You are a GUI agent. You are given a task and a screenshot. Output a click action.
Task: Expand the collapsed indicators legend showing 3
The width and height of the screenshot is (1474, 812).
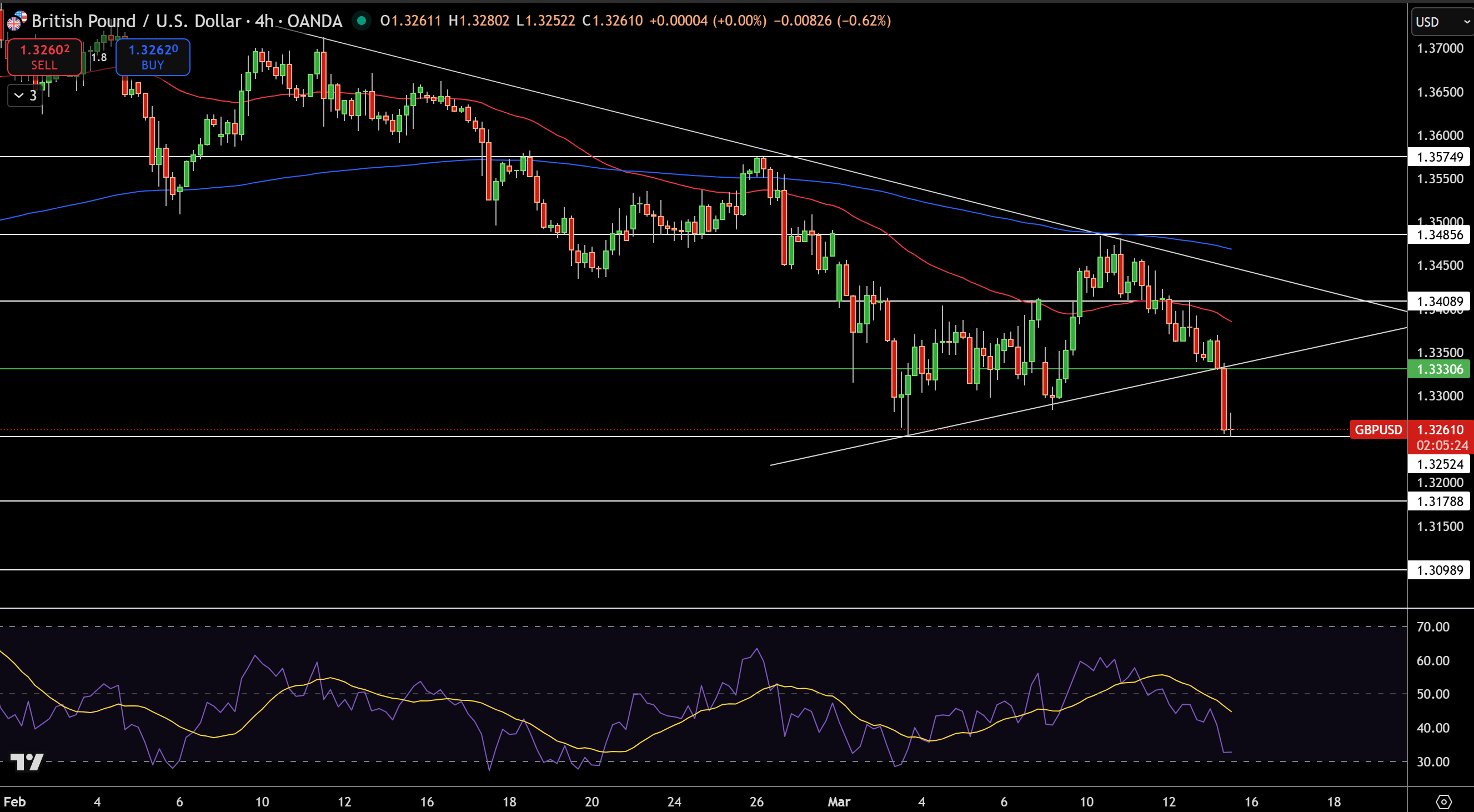tap(25, 96)
